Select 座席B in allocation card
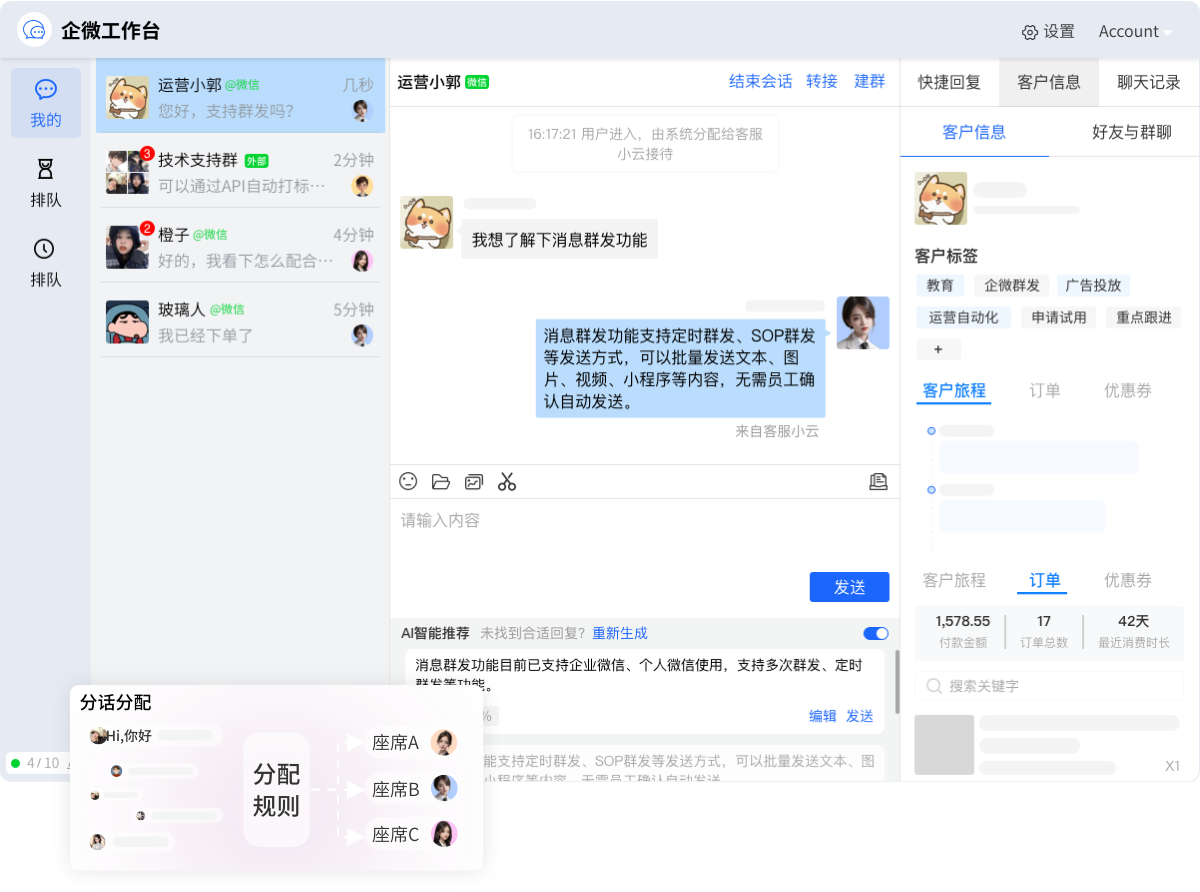Viewport: 1200px width, 892px height. tap(414, 789)
